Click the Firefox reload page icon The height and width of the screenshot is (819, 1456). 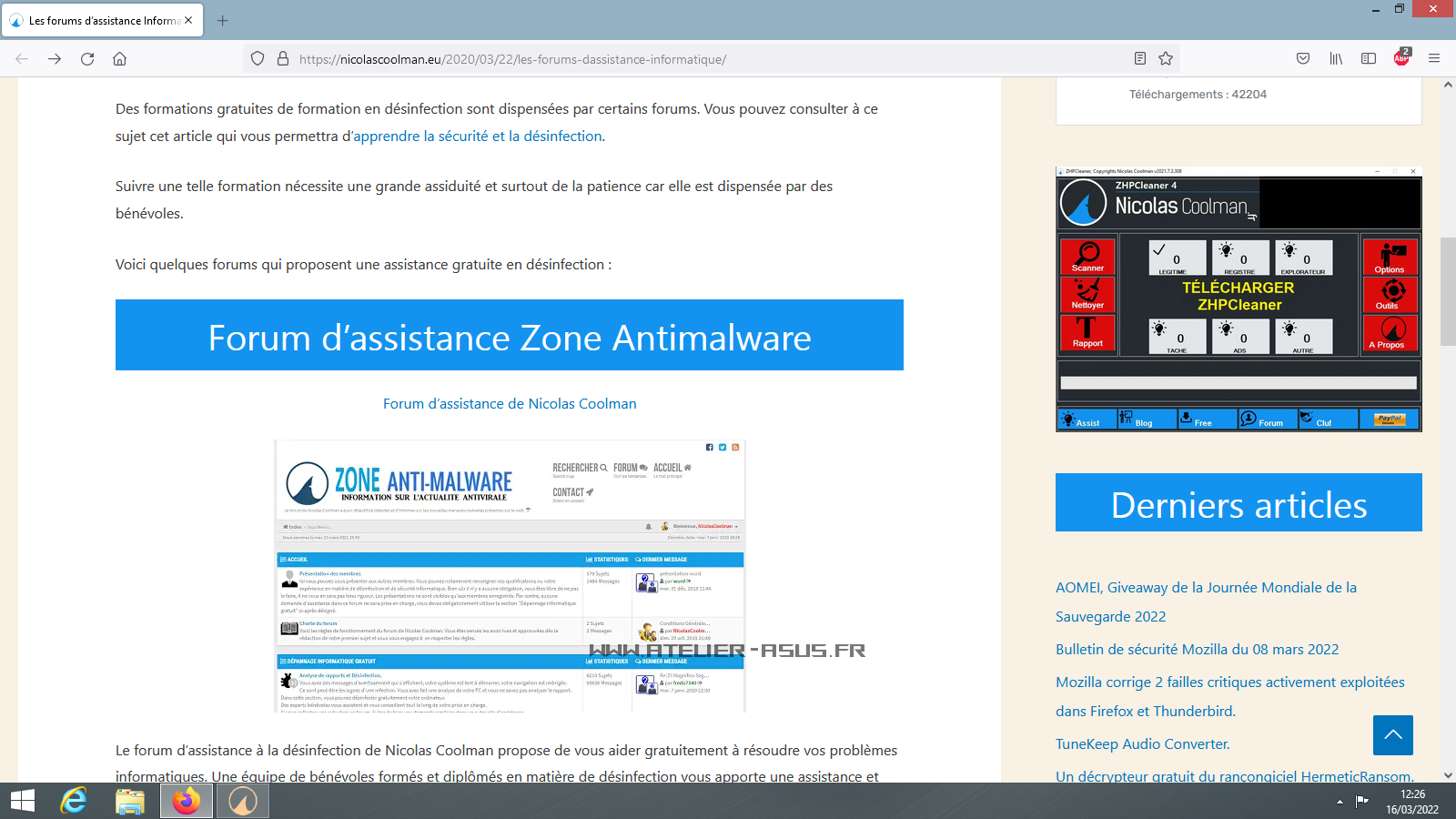point(87,59)
